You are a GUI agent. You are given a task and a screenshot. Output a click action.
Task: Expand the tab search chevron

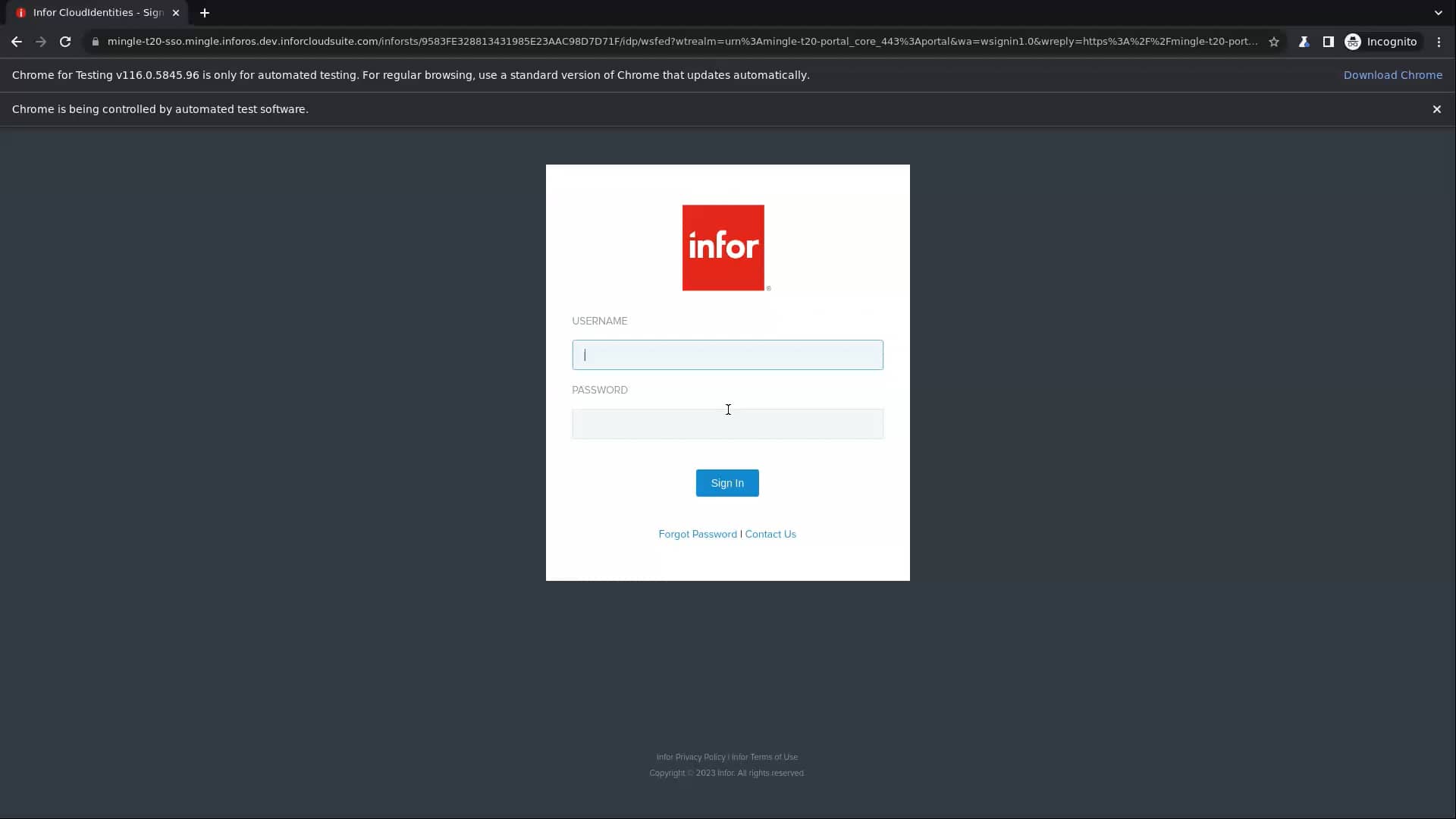click(x=1438, y=13)
